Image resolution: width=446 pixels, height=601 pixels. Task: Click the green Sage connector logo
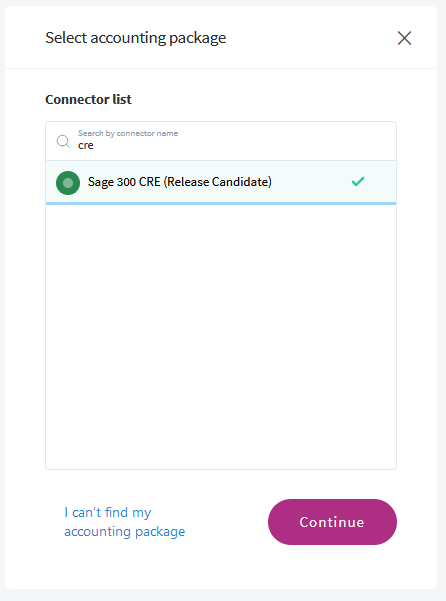point(68,183)
